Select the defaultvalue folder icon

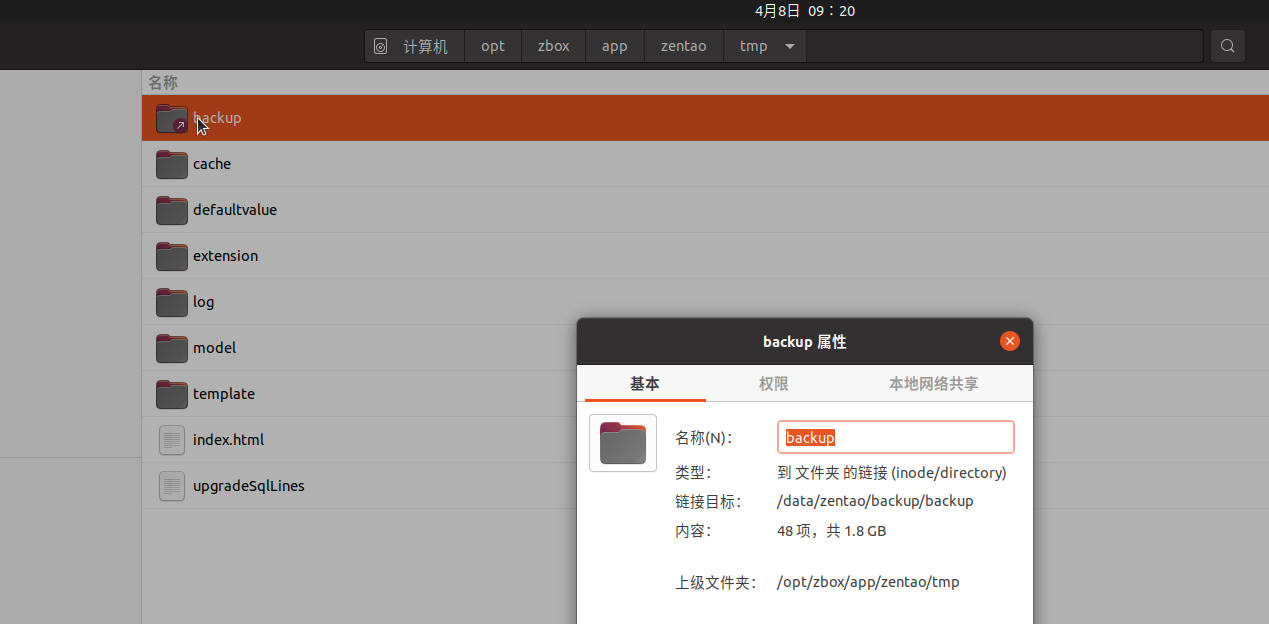click(x=172, y=210)
